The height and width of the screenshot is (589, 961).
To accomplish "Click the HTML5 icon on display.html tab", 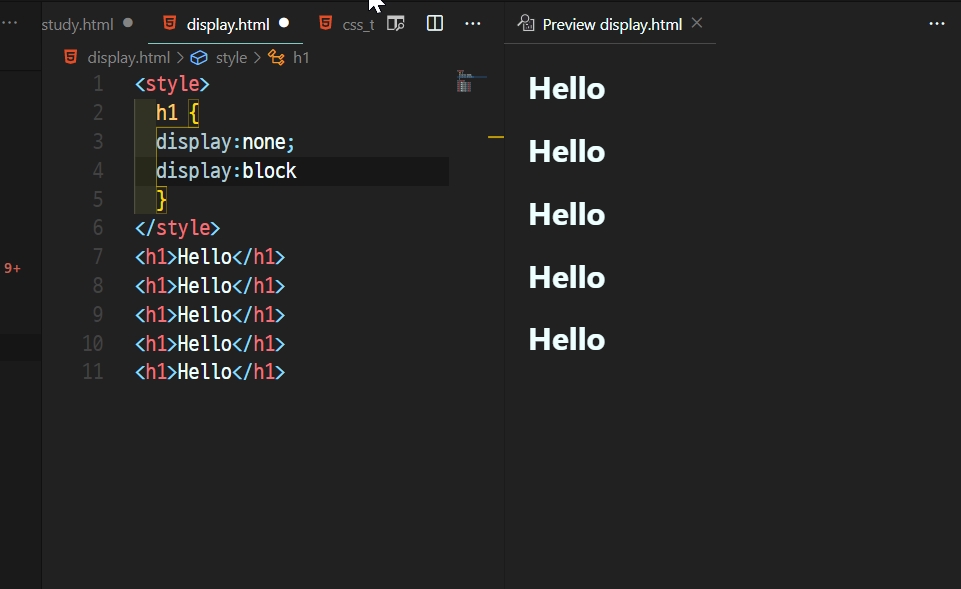I will tap(170, 23).
